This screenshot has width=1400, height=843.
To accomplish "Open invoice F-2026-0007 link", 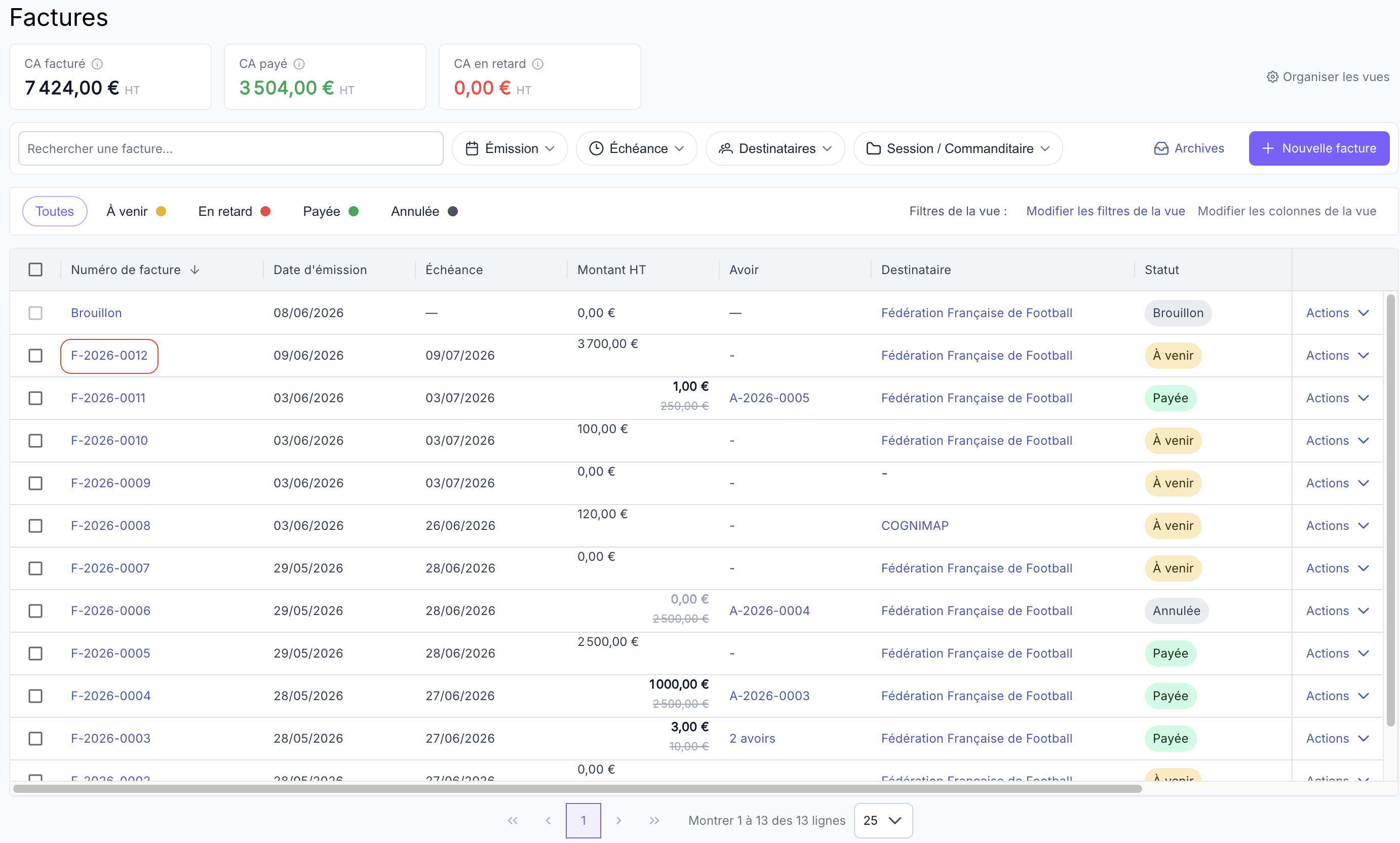I will (x=110, y=568).
